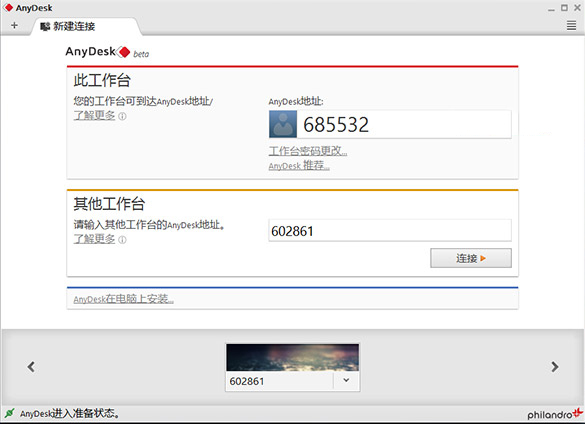This screenshot has height=424, width=585.
Task: Expand dropdown arrow on session 602861
Action: (x=346, y=380)
